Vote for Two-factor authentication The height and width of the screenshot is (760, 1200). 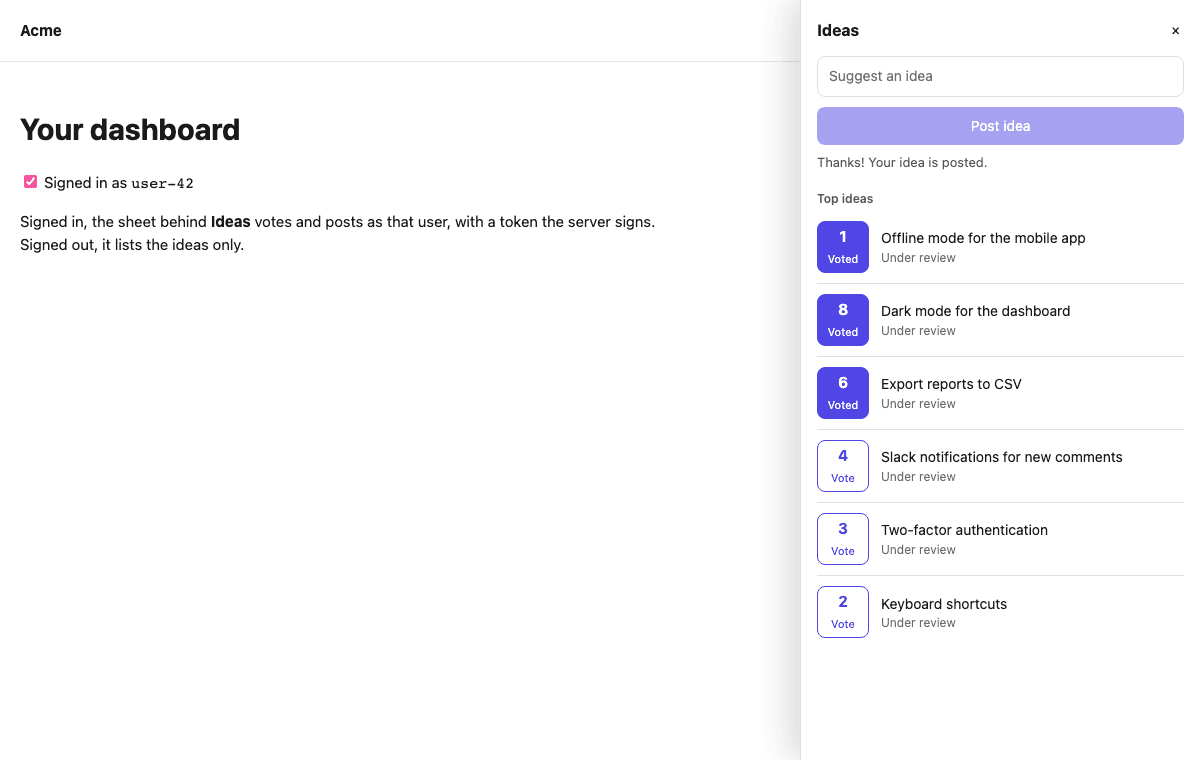[843, 539]
